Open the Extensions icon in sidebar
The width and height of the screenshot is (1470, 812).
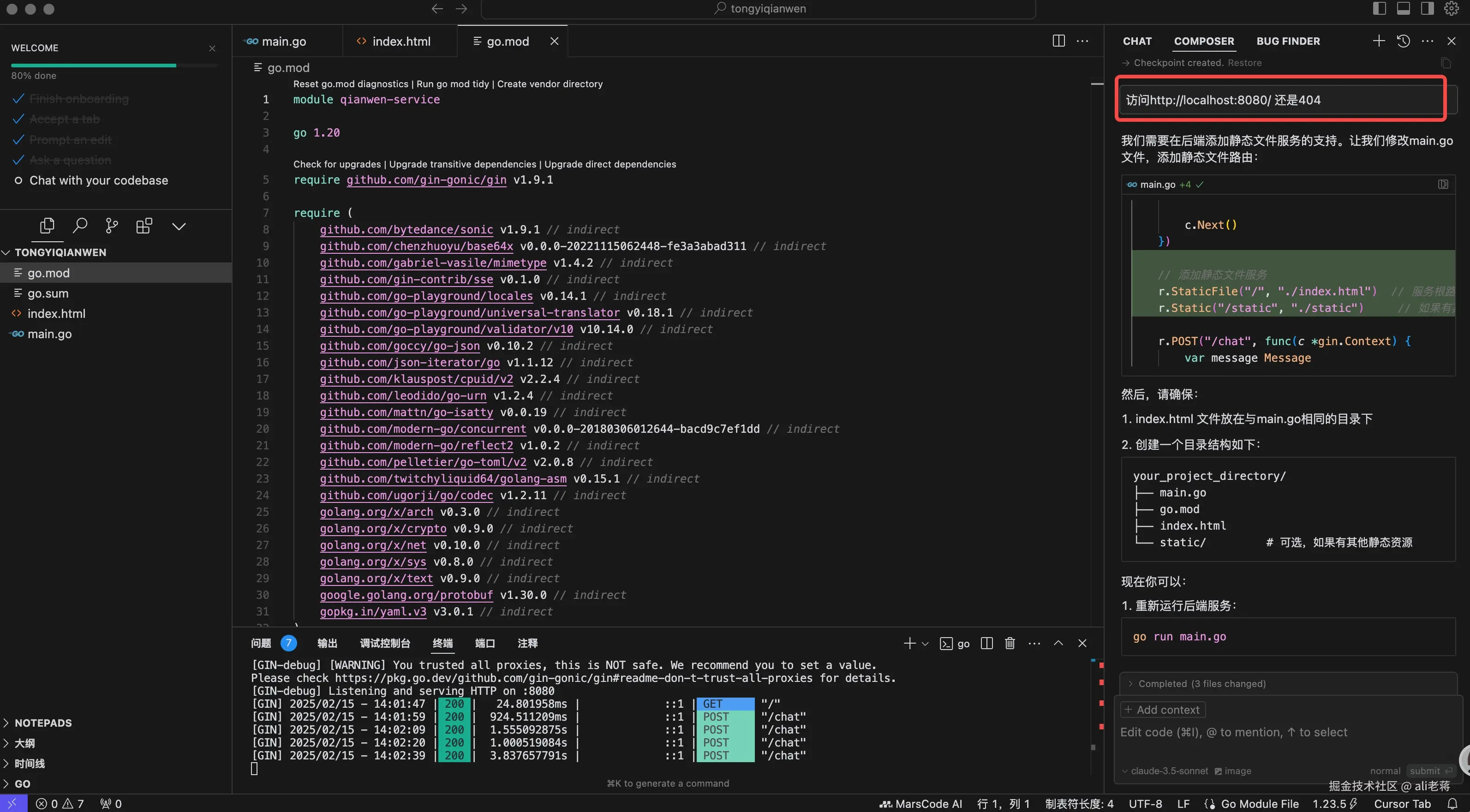coord(144,226)
